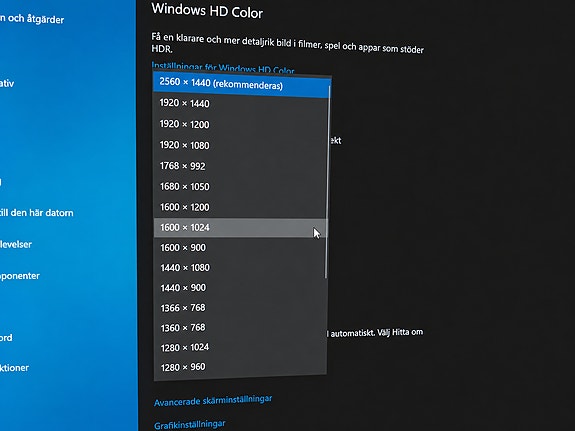Pick 1920 × 1200 from the resolution list
Image resolution: width=575 pixels, height=431 pixels.
(x=240, y=124)
